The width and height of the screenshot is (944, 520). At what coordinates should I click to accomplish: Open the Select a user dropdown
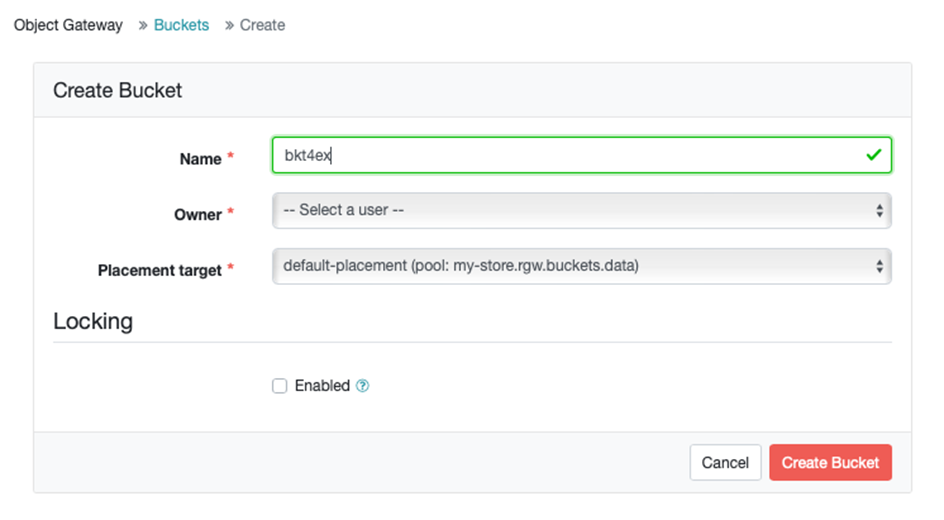(x=582, y=211)
